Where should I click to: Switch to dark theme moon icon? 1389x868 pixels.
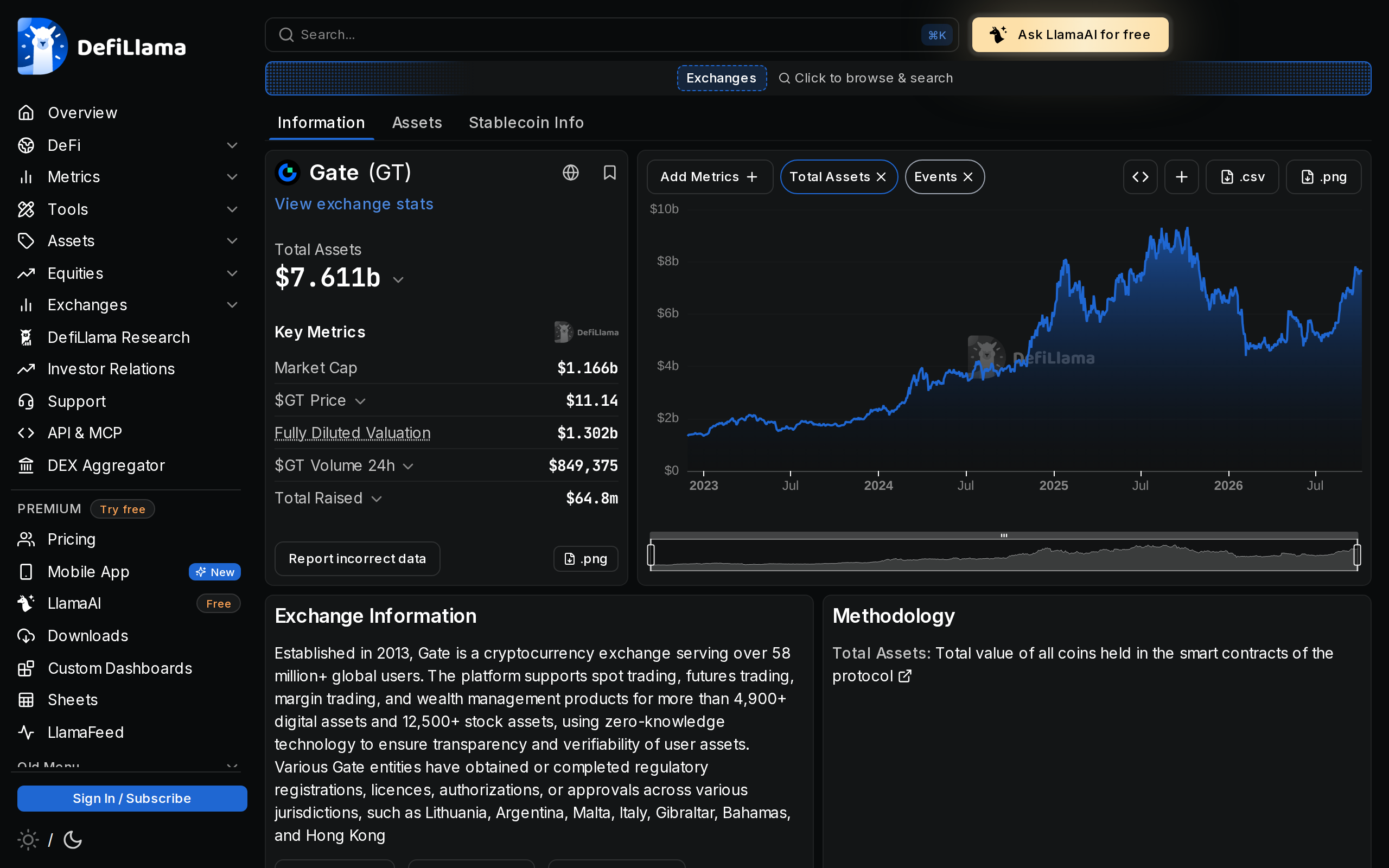pos(73,840)
